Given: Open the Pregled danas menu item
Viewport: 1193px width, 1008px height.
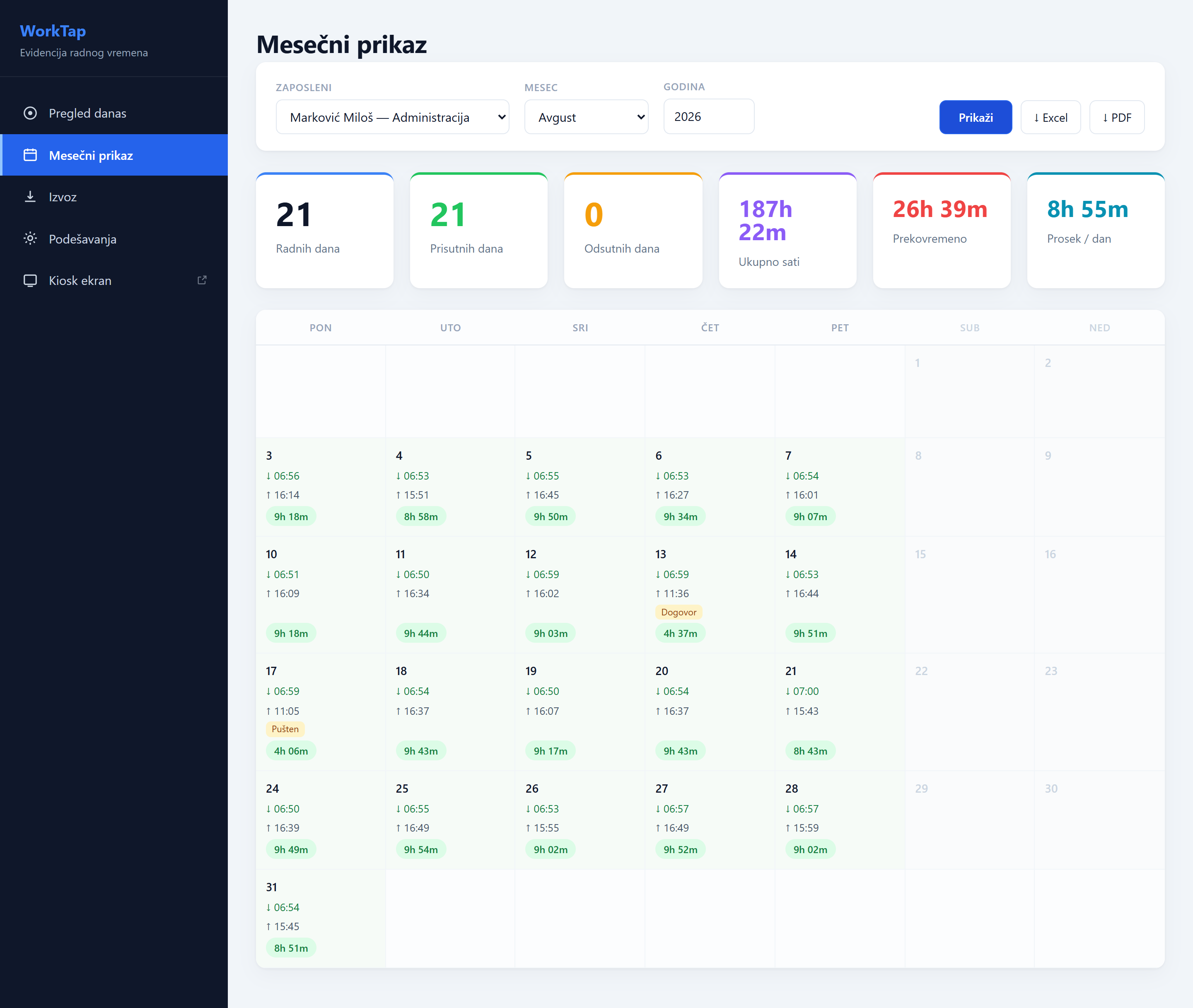Looking at the screenshot, I should point(114,113).
